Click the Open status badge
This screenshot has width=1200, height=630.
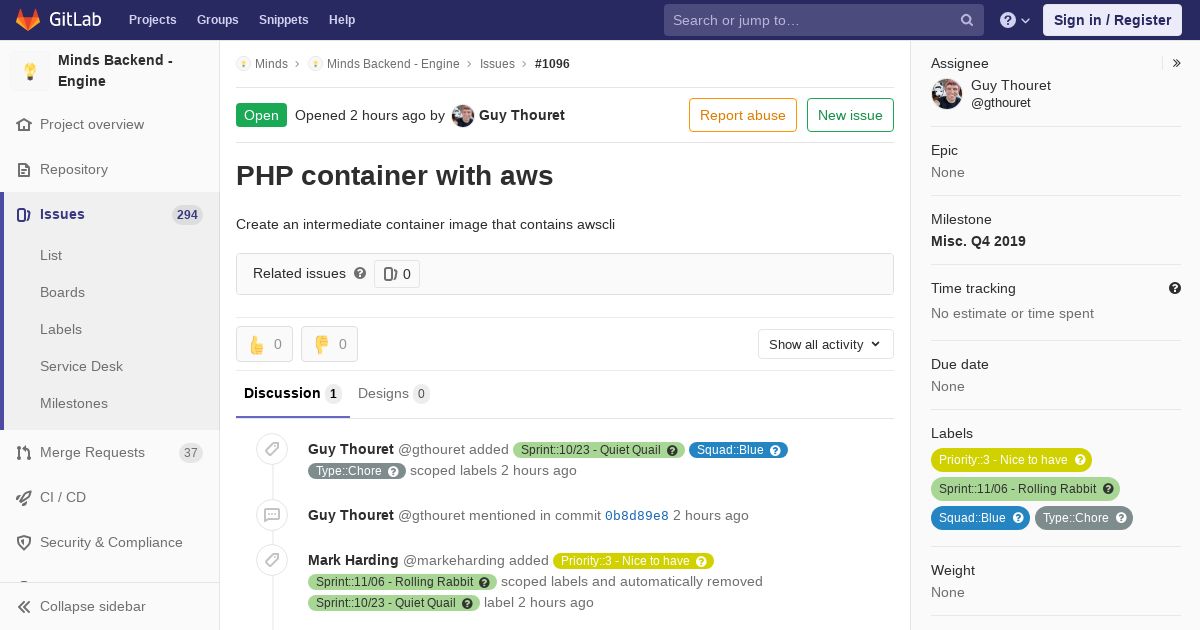(x=261, y=115)
